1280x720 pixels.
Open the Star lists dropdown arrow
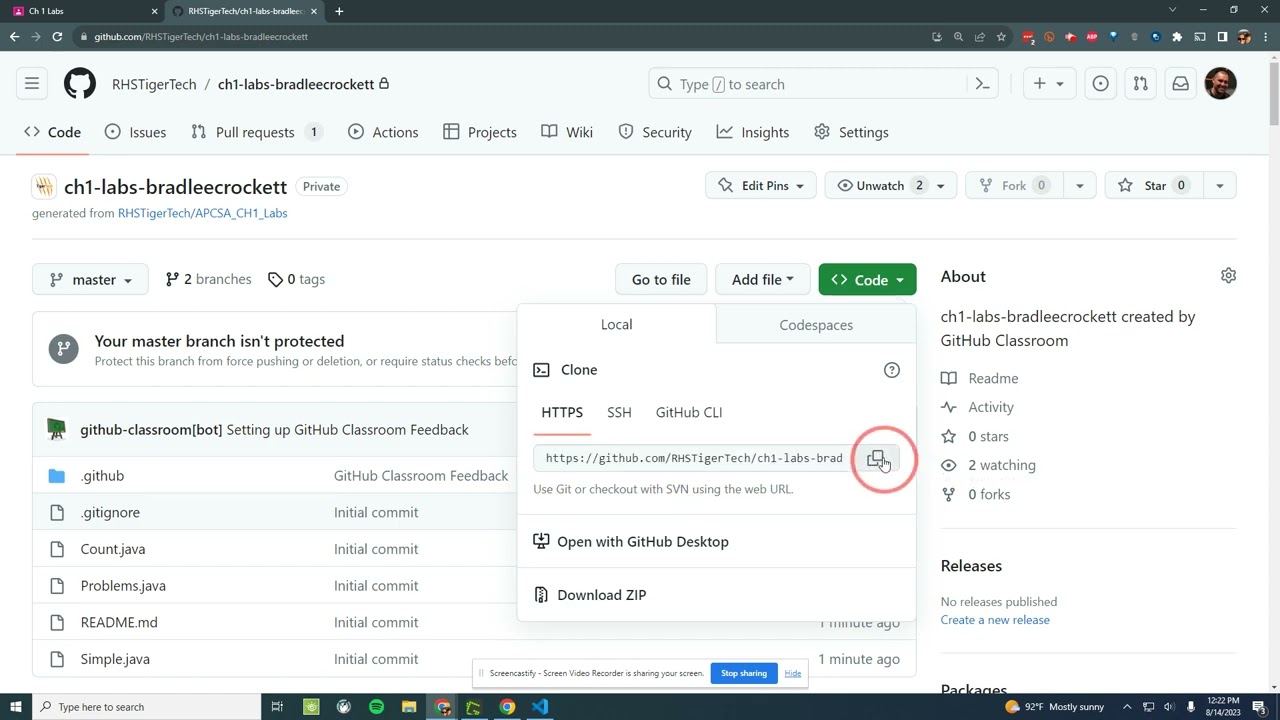tap(1219, 185)
